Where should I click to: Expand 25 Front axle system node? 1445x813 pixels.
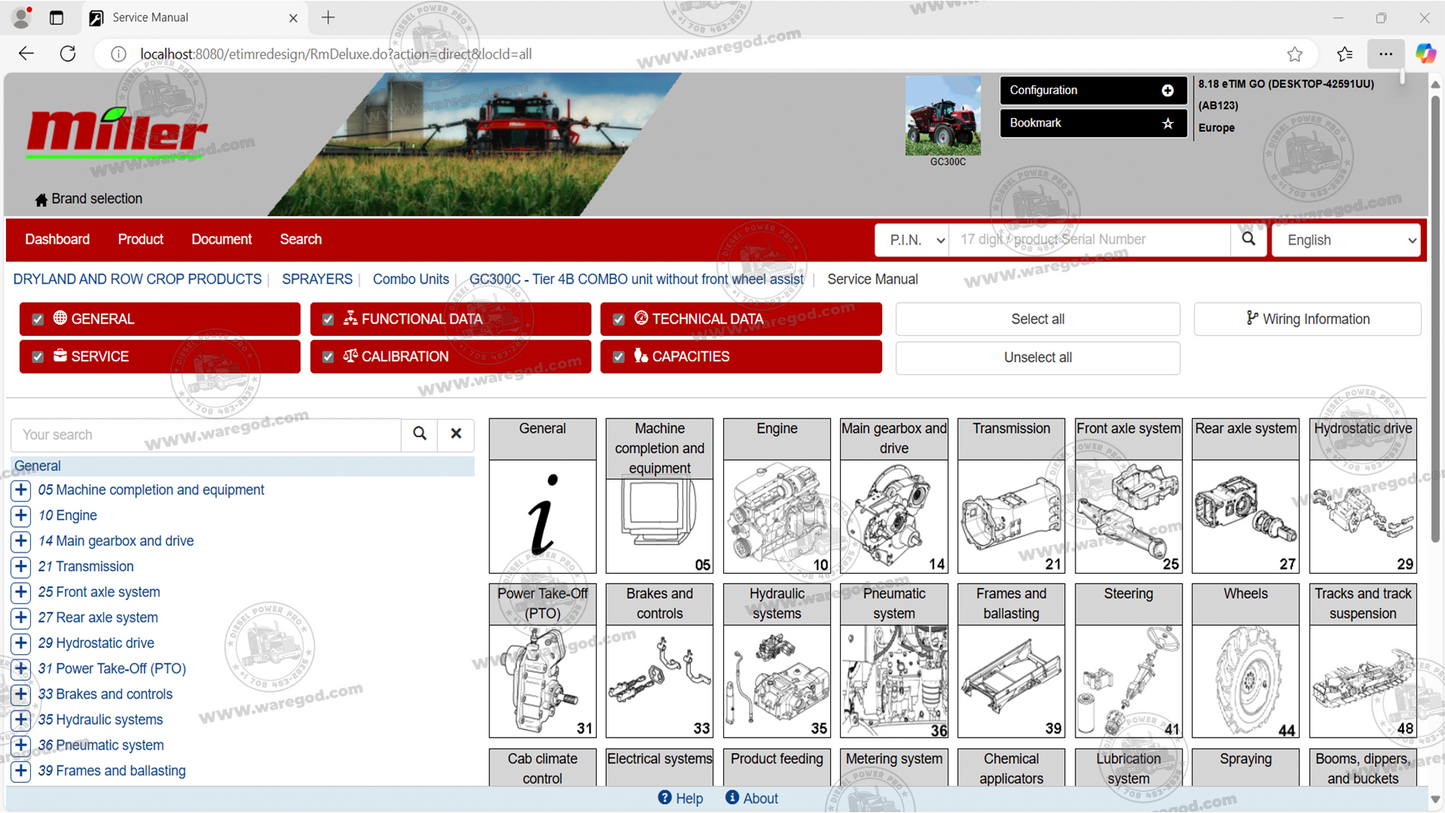21,592
